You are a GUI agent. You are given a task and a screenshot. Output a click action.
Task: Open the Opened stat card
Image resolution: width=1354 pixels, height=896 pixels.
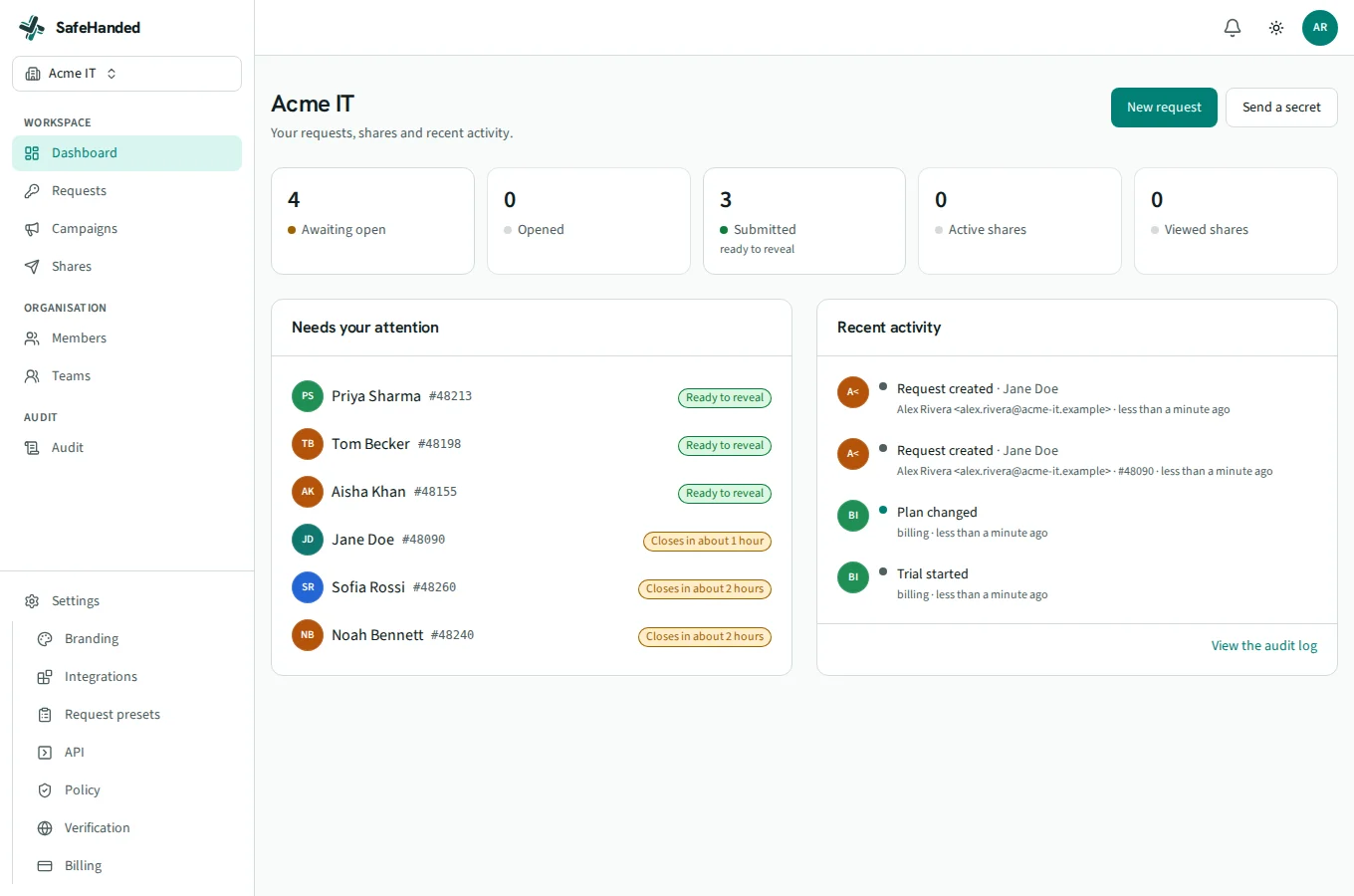click(588, 221)
